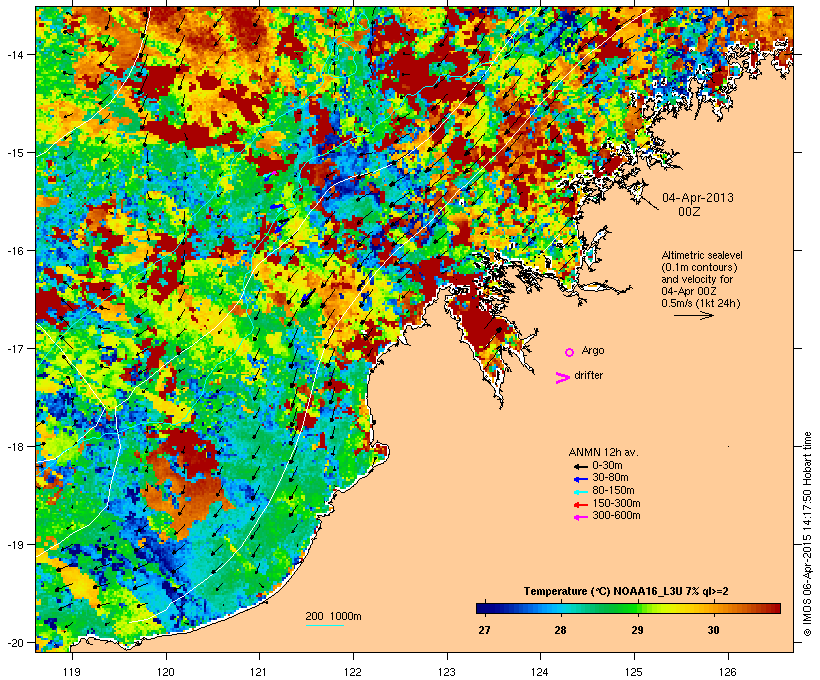Image resolution: width=820 pixels, height=680 pixels.
Task: Click the colorbar tick label 28
Action: (x=560, y=630)
